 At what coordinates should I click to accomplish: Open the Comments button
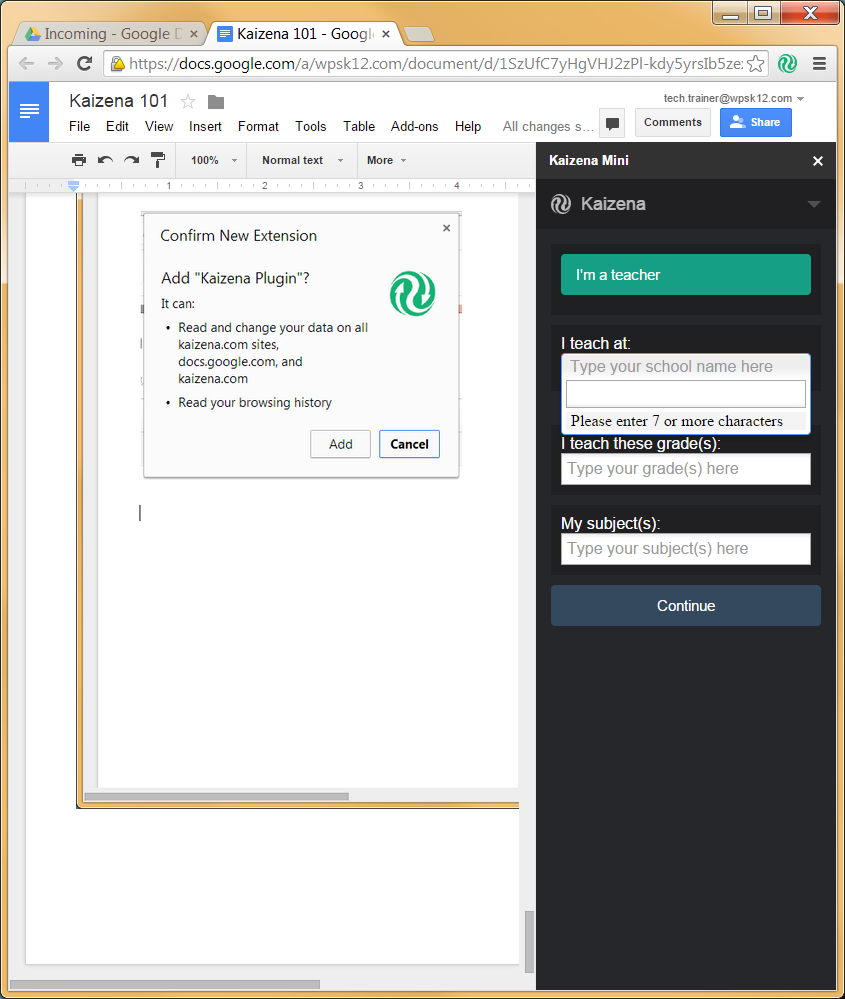[x=672, y=122]
